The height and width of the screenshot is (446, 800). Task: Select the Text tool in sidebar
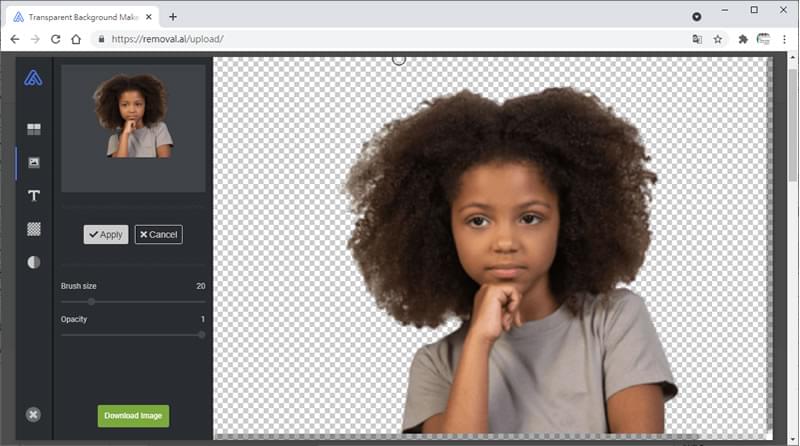click(x=34, y=196)
